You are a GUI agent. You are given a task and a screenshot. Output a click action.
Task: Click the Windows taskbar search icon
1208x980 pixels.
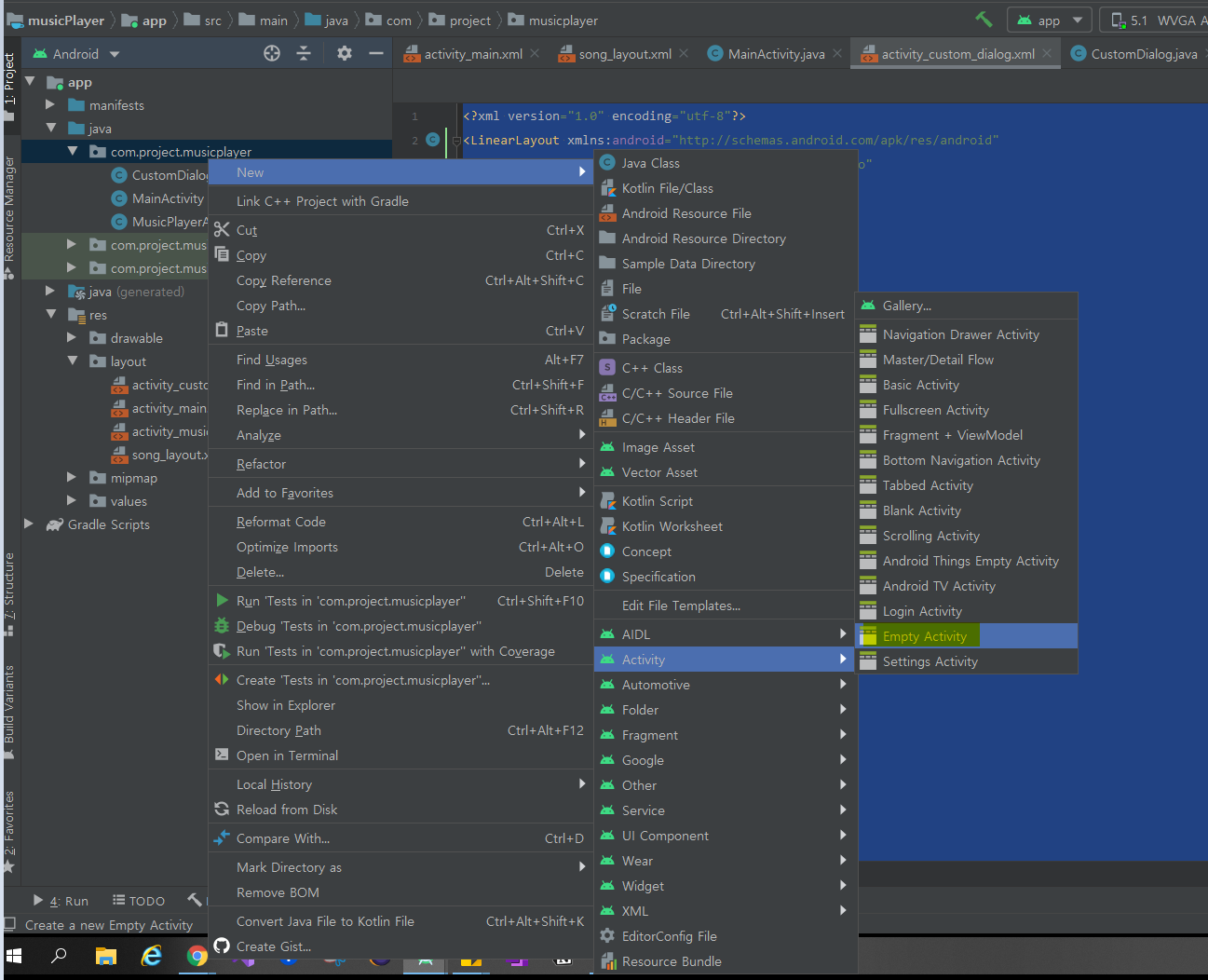pyautogui.click(x=59, y=956)
